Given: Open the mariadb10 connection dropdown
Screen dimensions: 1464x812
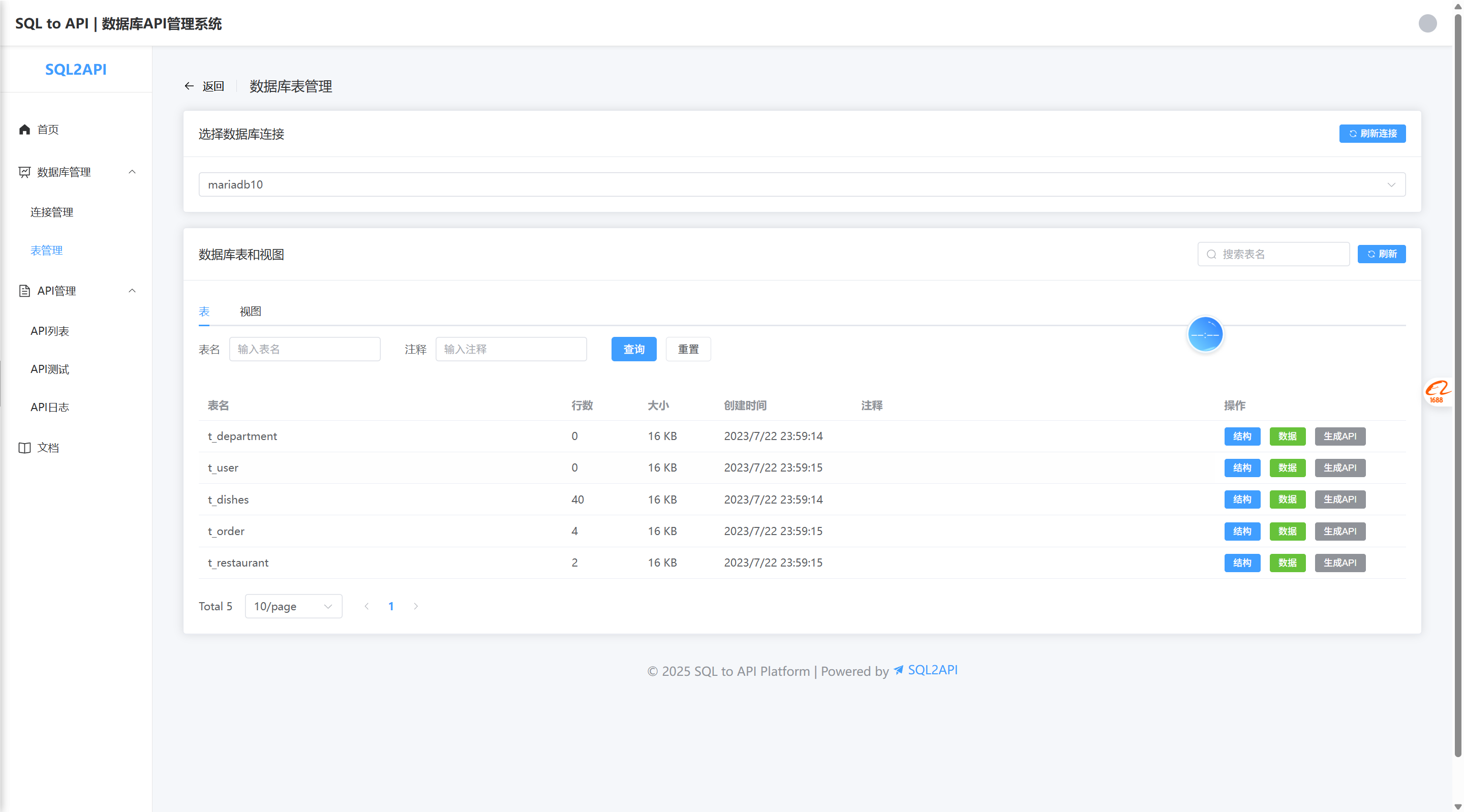Looking at the screenshot, I should pos(801,184).
